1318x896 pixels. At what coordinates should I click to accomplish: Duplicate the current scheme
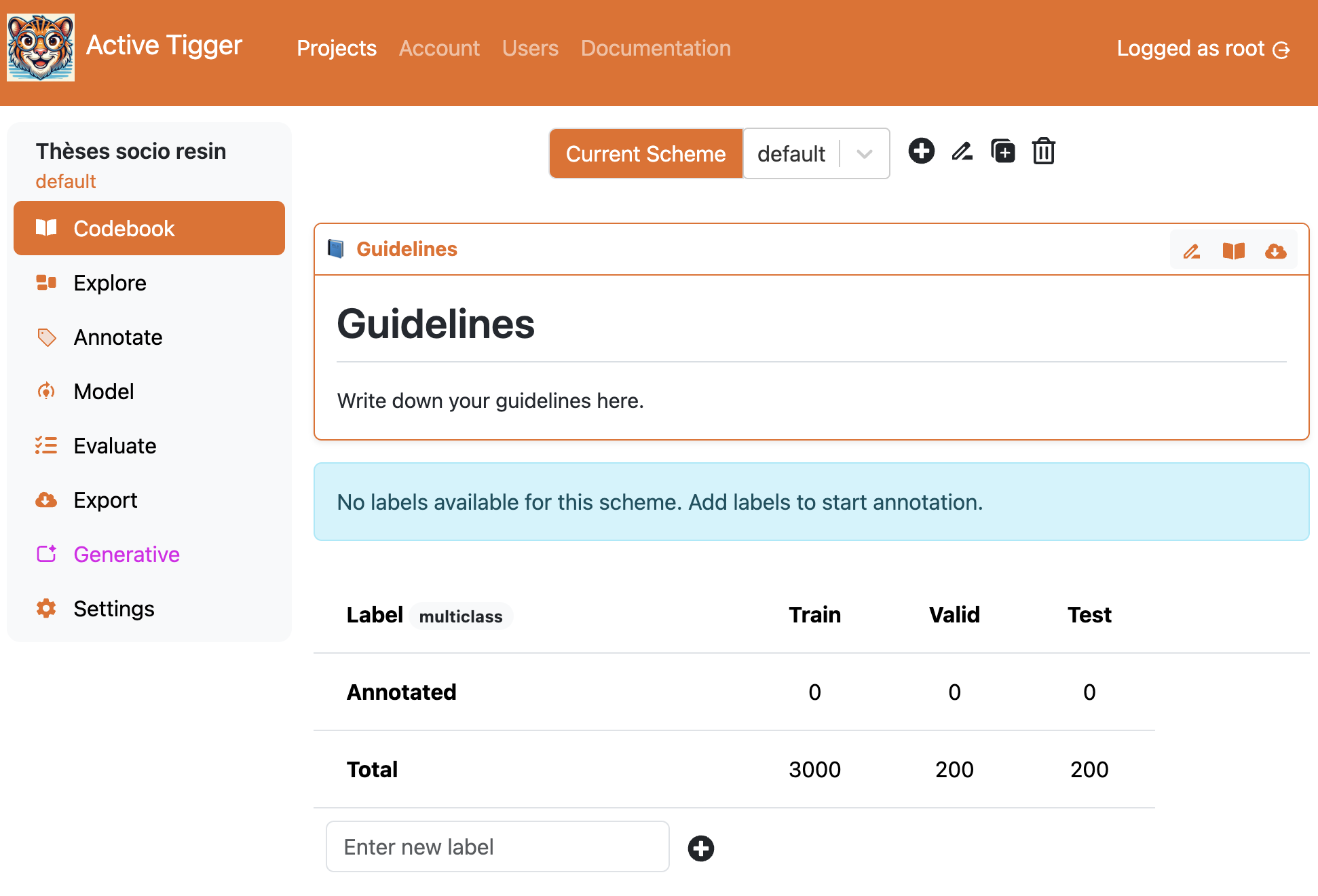[x=1002, y=151]
